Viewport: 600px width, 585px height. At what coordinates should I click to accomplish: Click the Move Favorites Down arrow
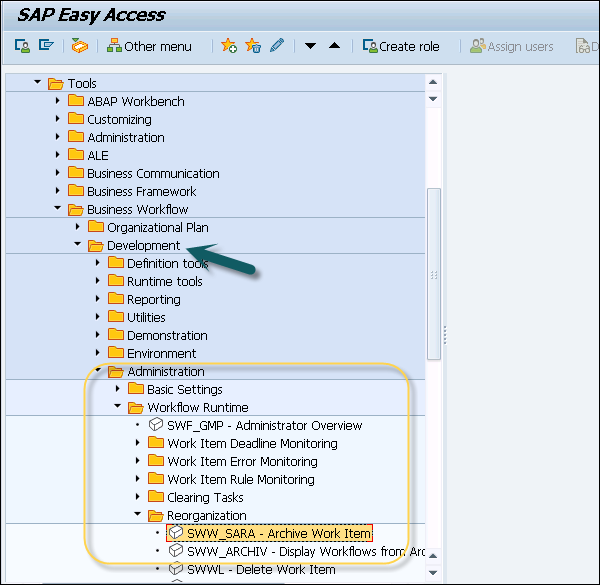pos(310,46)
